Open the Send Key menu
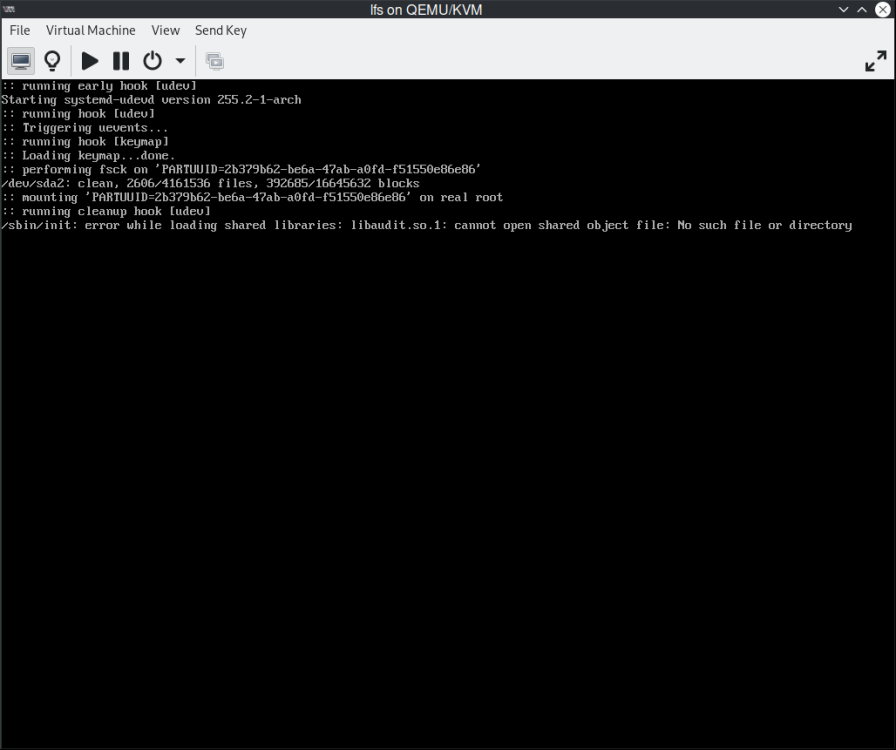This screenshot has height=750, width=896. click(x=220, y=30)
